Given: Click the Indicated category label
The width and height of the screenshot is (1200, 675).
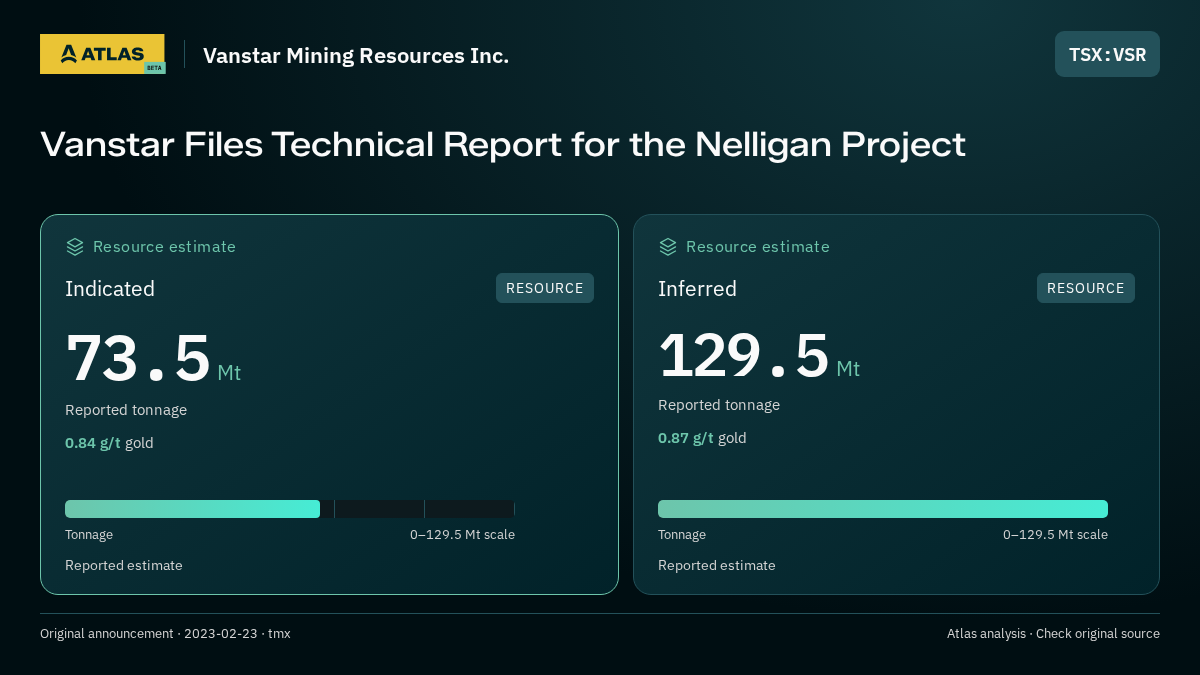Looking at the screenshot, I should [110, 289].
